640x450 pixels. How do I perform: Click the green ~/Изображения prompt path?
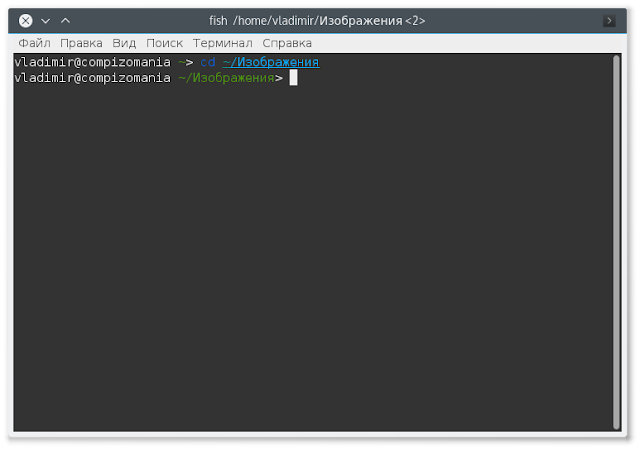pyautogui.click(x=226, y=78)
